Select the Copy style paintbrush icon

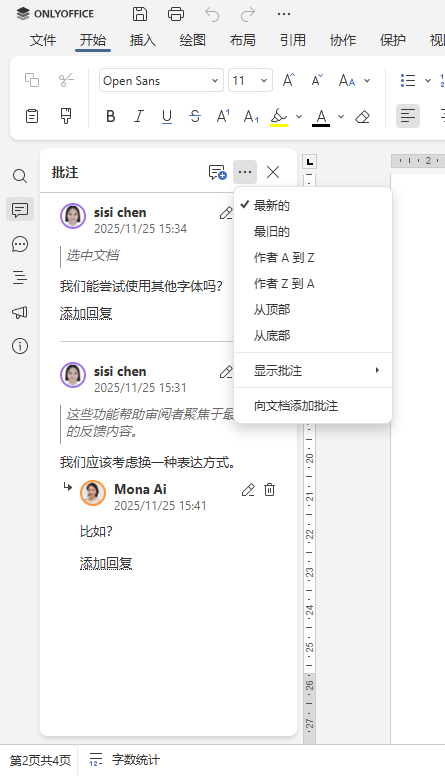click(66, 116)
